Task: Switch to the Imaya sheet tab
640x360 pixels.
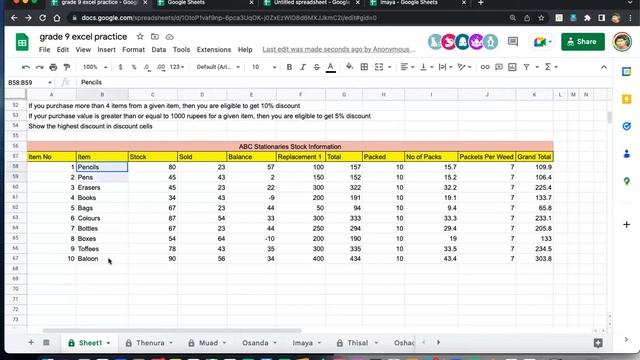Action: point(307,343)
